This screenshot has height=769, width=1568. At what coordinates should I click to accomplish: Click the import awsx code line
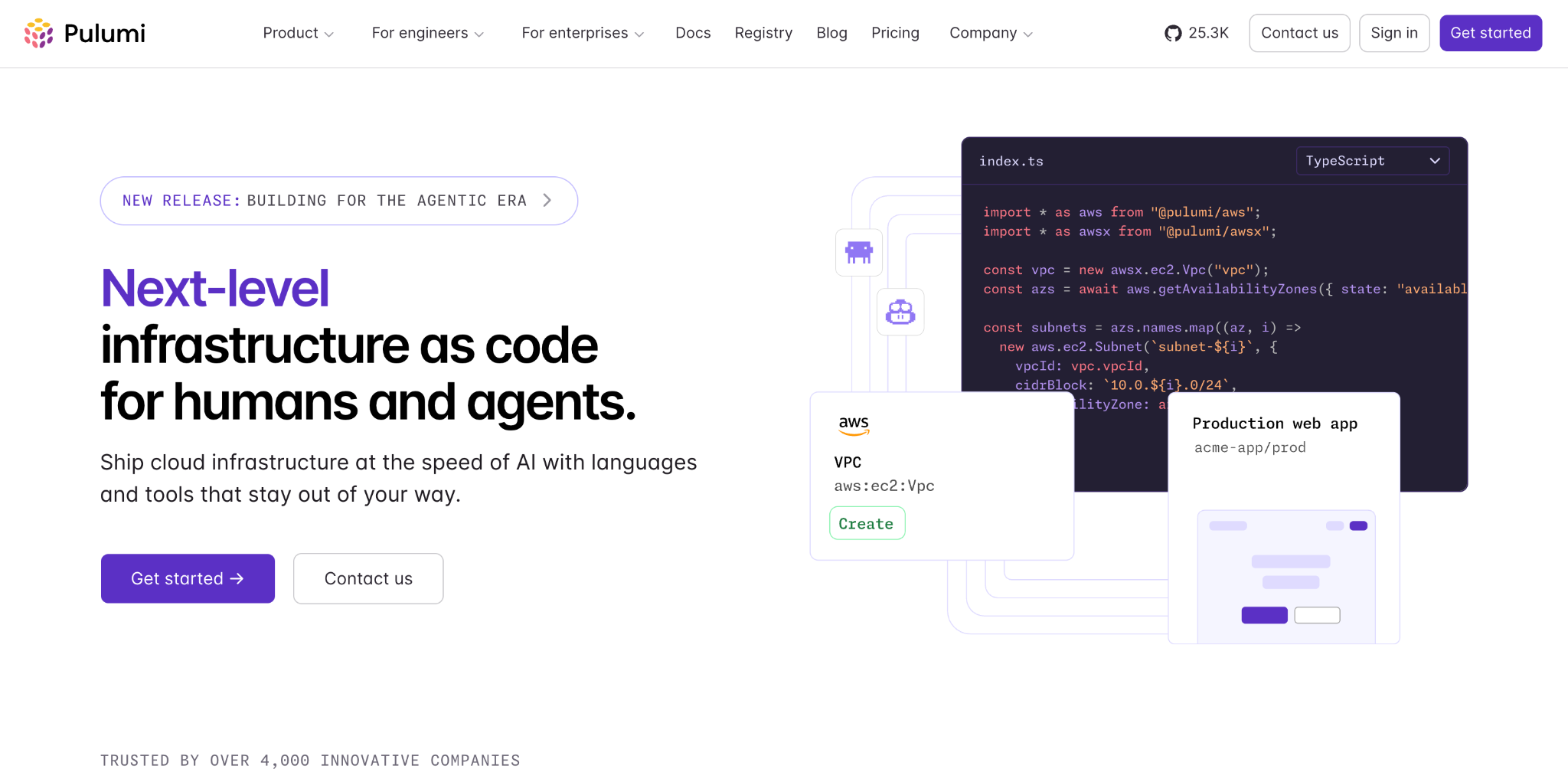tap(1130, 231)
